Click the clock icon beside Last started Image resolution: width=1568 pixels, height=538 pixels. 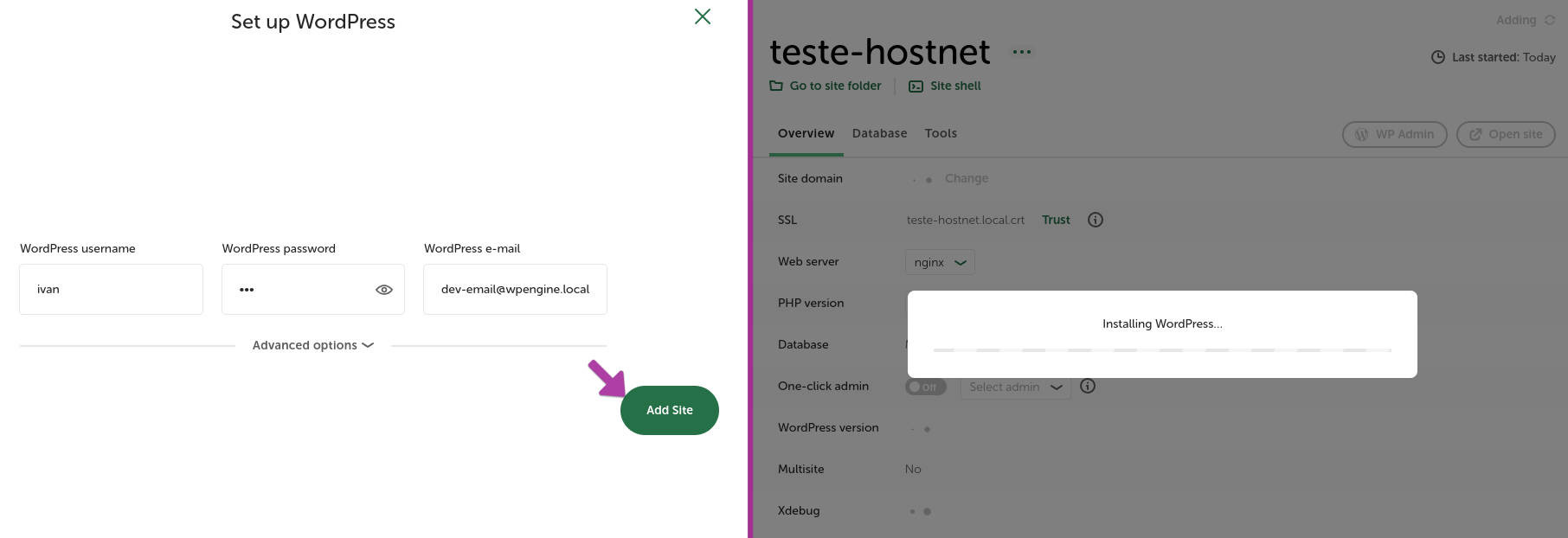click(x=1438, y=57)
